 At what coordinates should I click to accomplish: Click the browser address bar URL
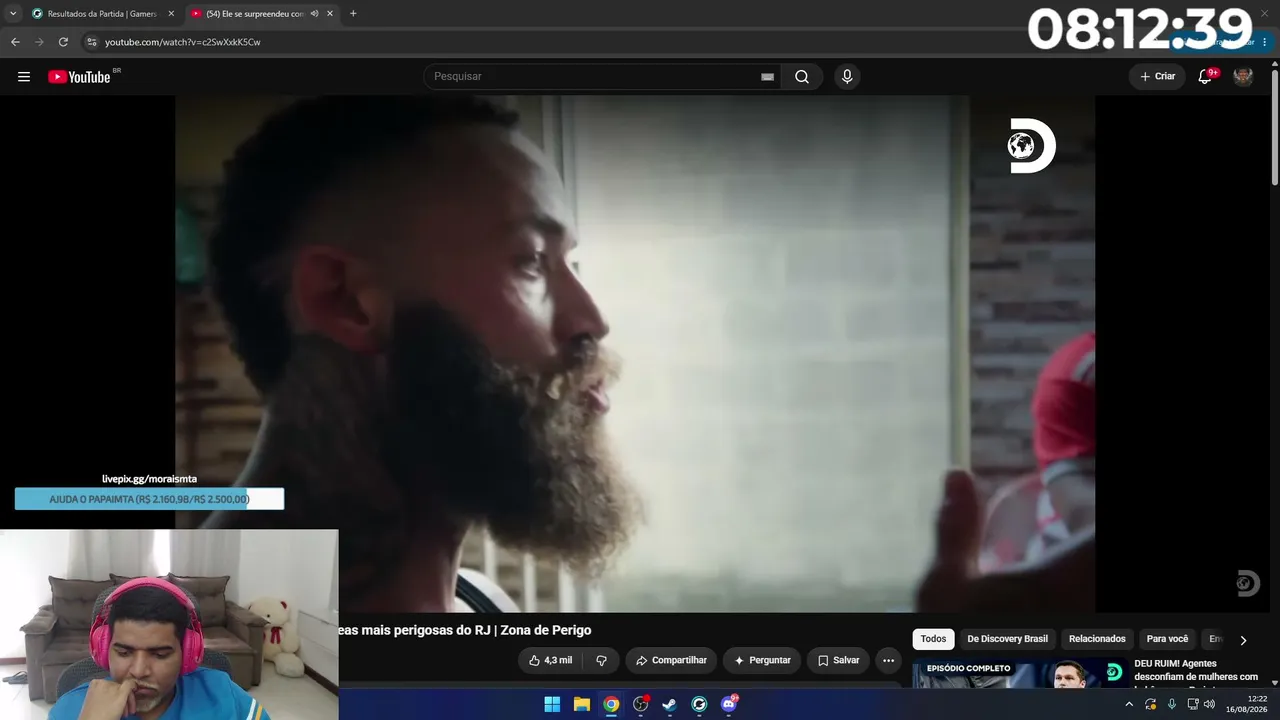click(x=183, y=42)
